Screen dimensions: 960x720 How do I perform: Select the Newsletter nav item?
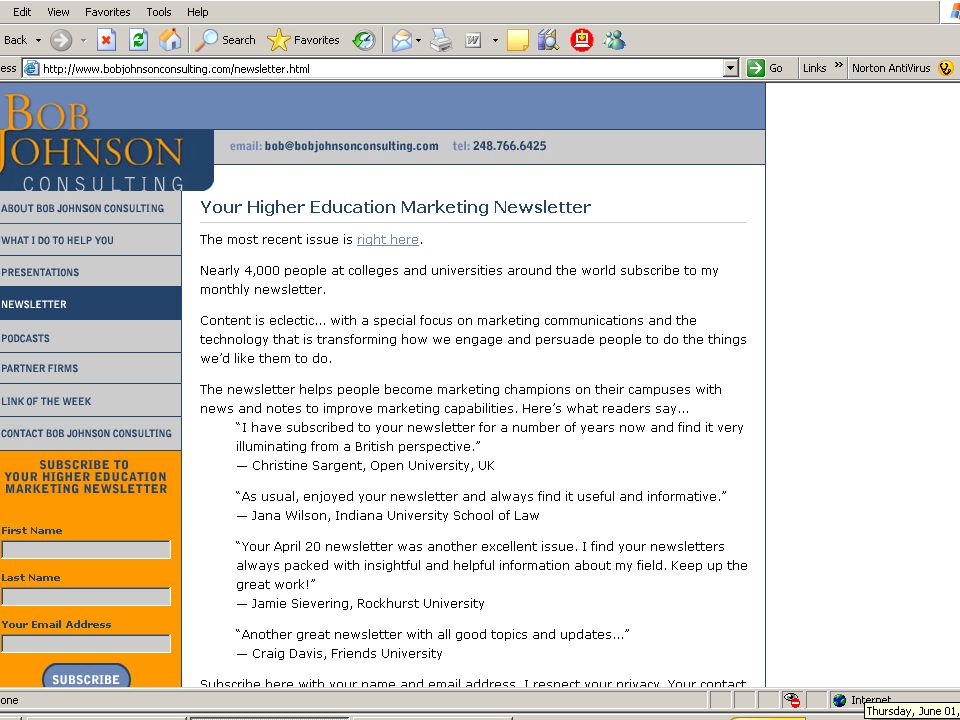(x=91, y=304)
